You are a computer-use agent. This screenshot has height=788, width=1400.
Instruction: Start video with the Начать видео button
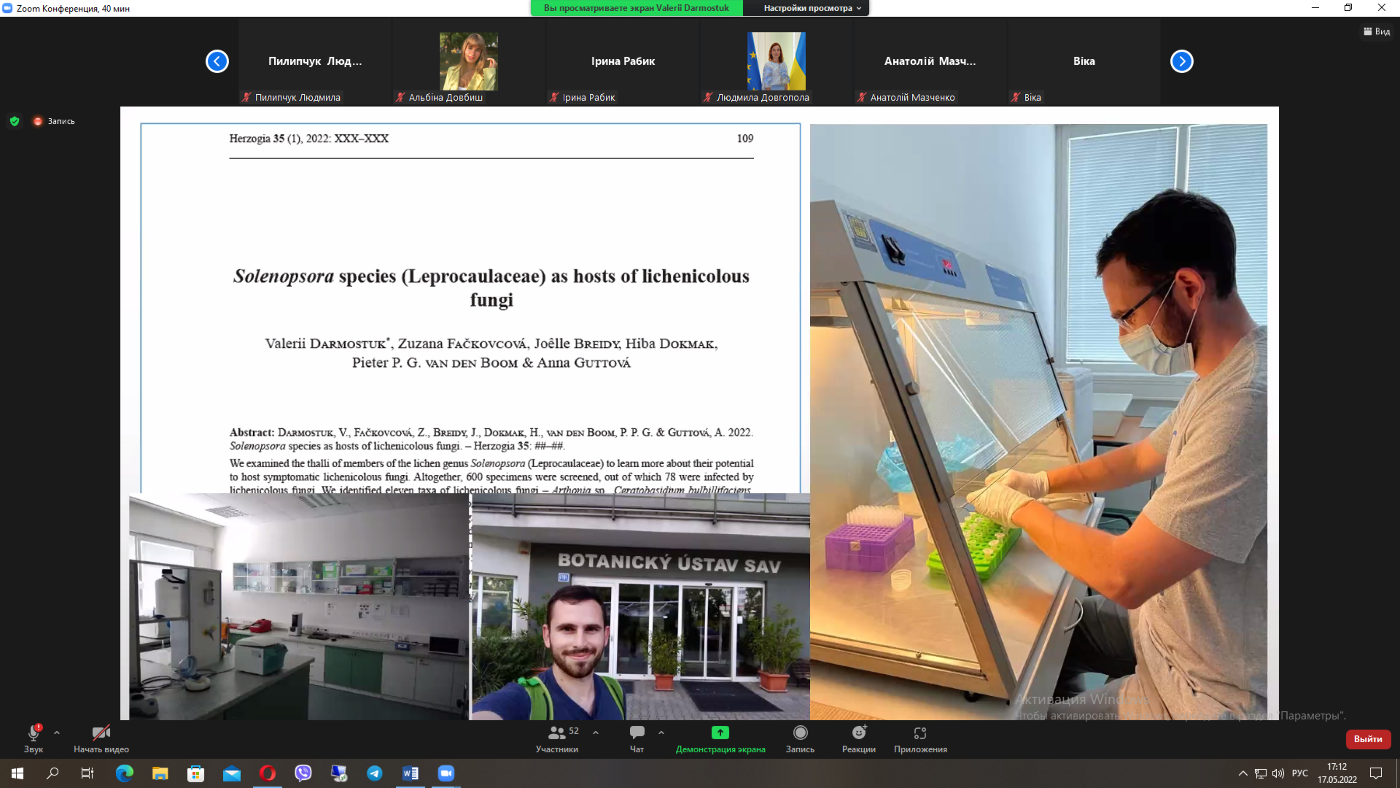[x=101, y=738]
